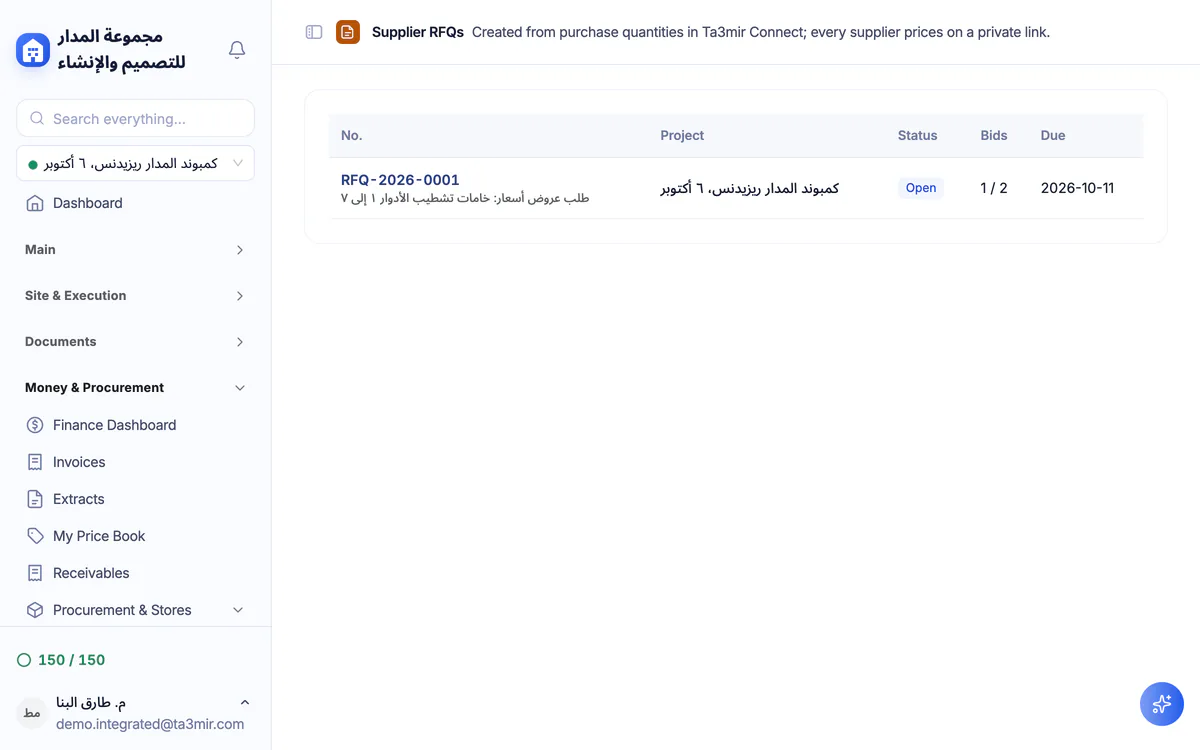Collapse the Money & Procurement section
This screenshot has width=1200, height=750.
point(135,388)
